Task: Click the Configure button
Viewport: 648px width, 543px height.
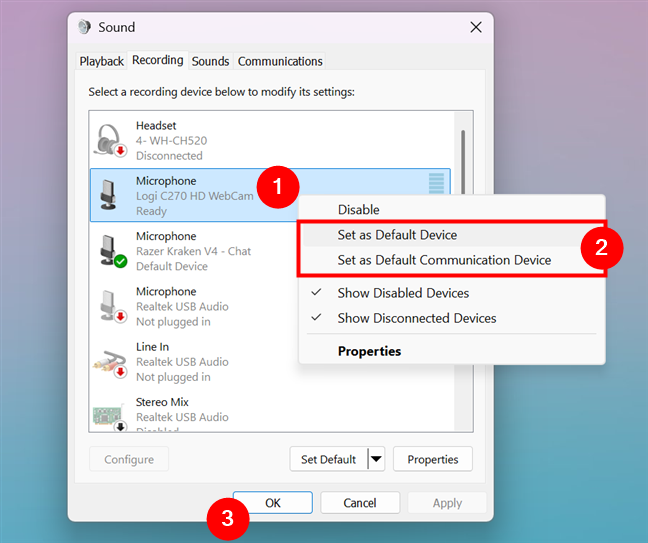Action: (129, 459)
